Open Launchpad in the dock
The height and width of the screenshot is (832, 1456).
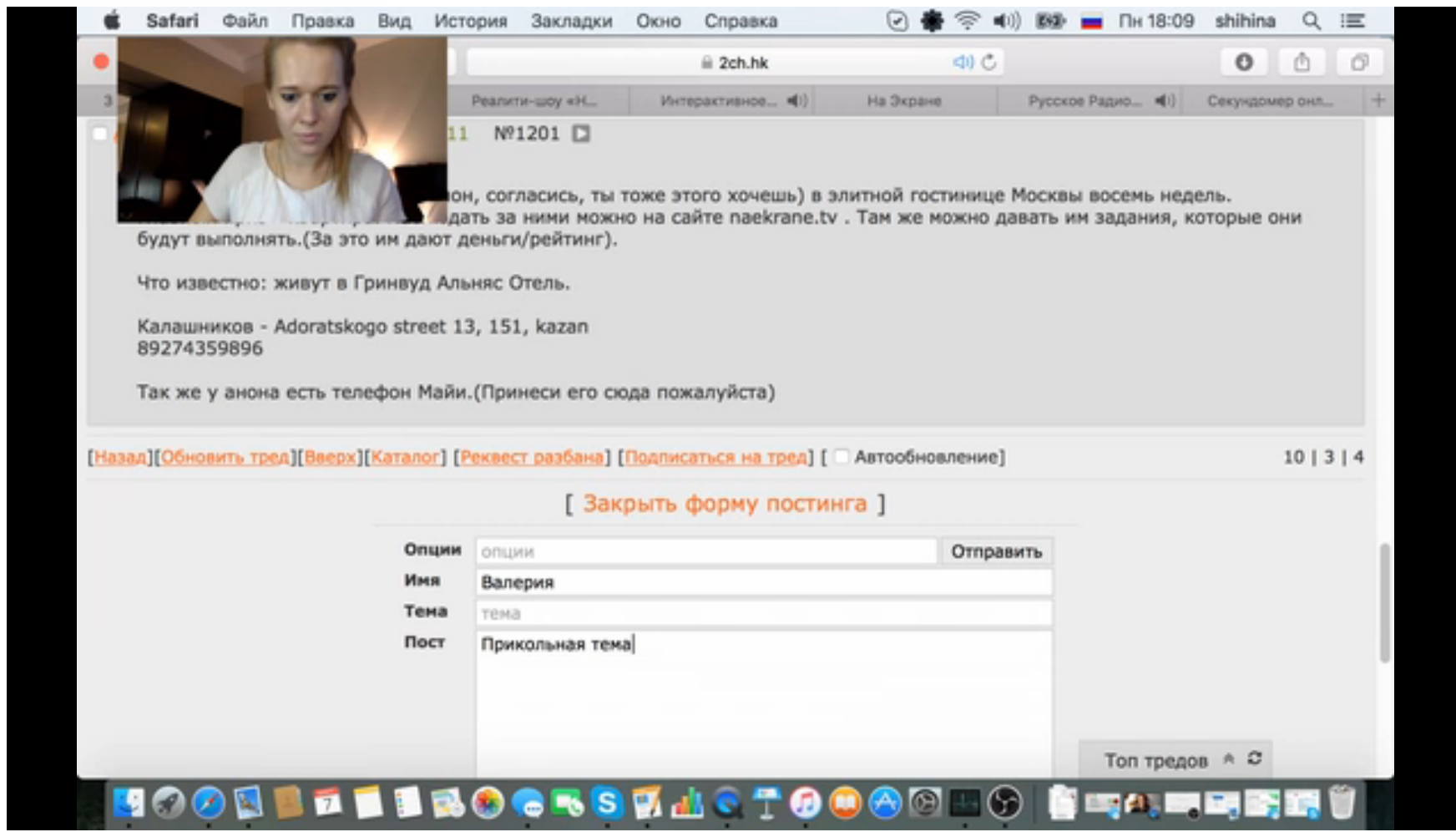(169, 803)
